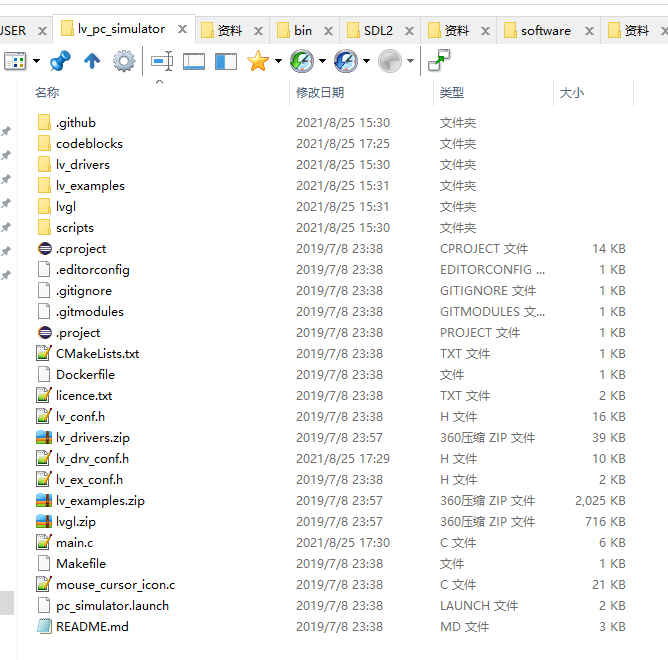The width and height of the screenshot is (668, 660).
Task: Select the Makefile entry
Action: pyautogui.click(x=81, y=564)
